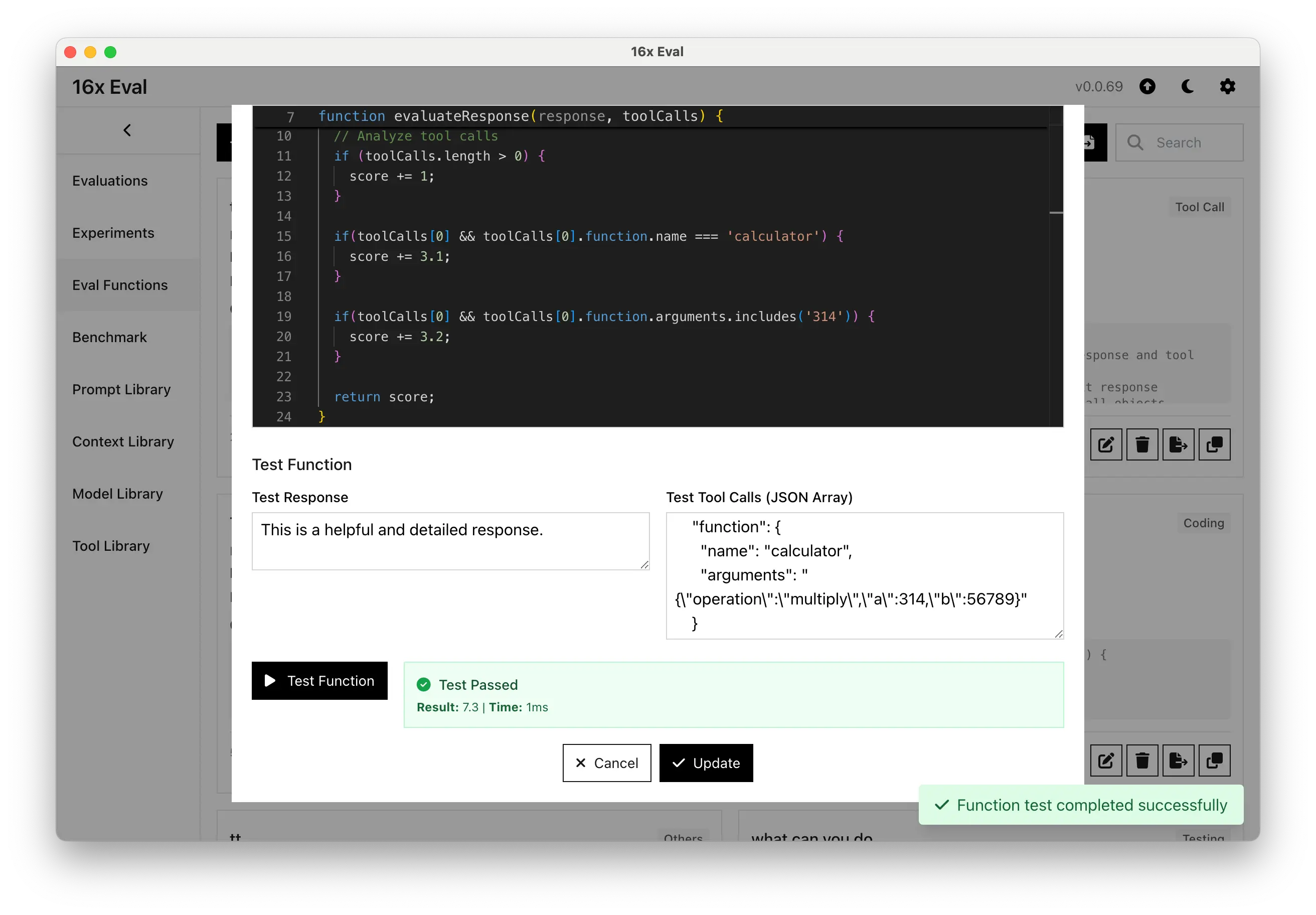Click Update to save function
The height and width of the screenshot is (915, 1316).
tap(706, 763)
